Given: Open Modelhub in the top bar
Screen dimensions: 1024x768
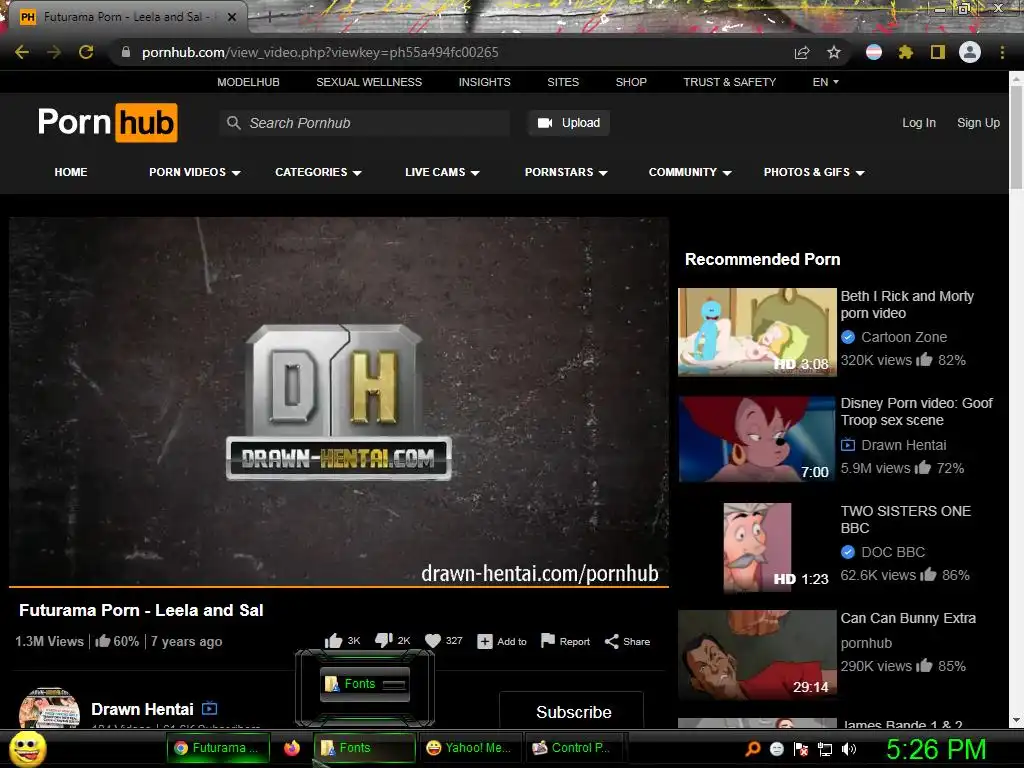Looking at the screenshot, I should 248,82.
